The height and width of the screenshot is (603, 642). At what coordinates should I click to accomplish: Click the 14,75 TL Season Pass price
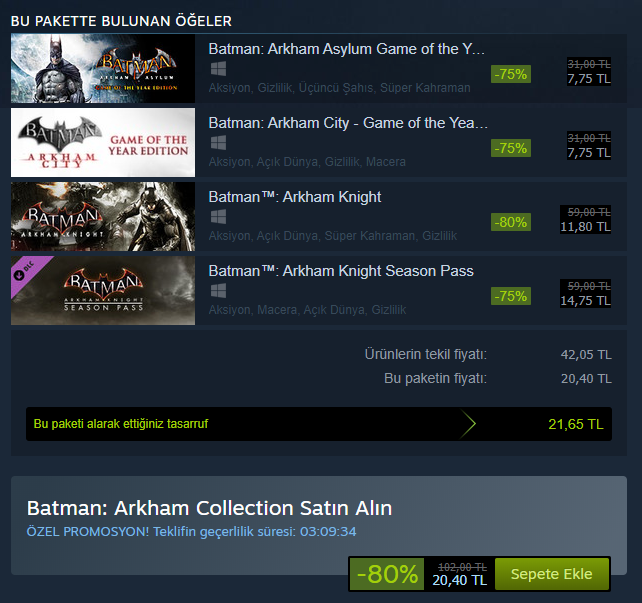coord(588,302)
